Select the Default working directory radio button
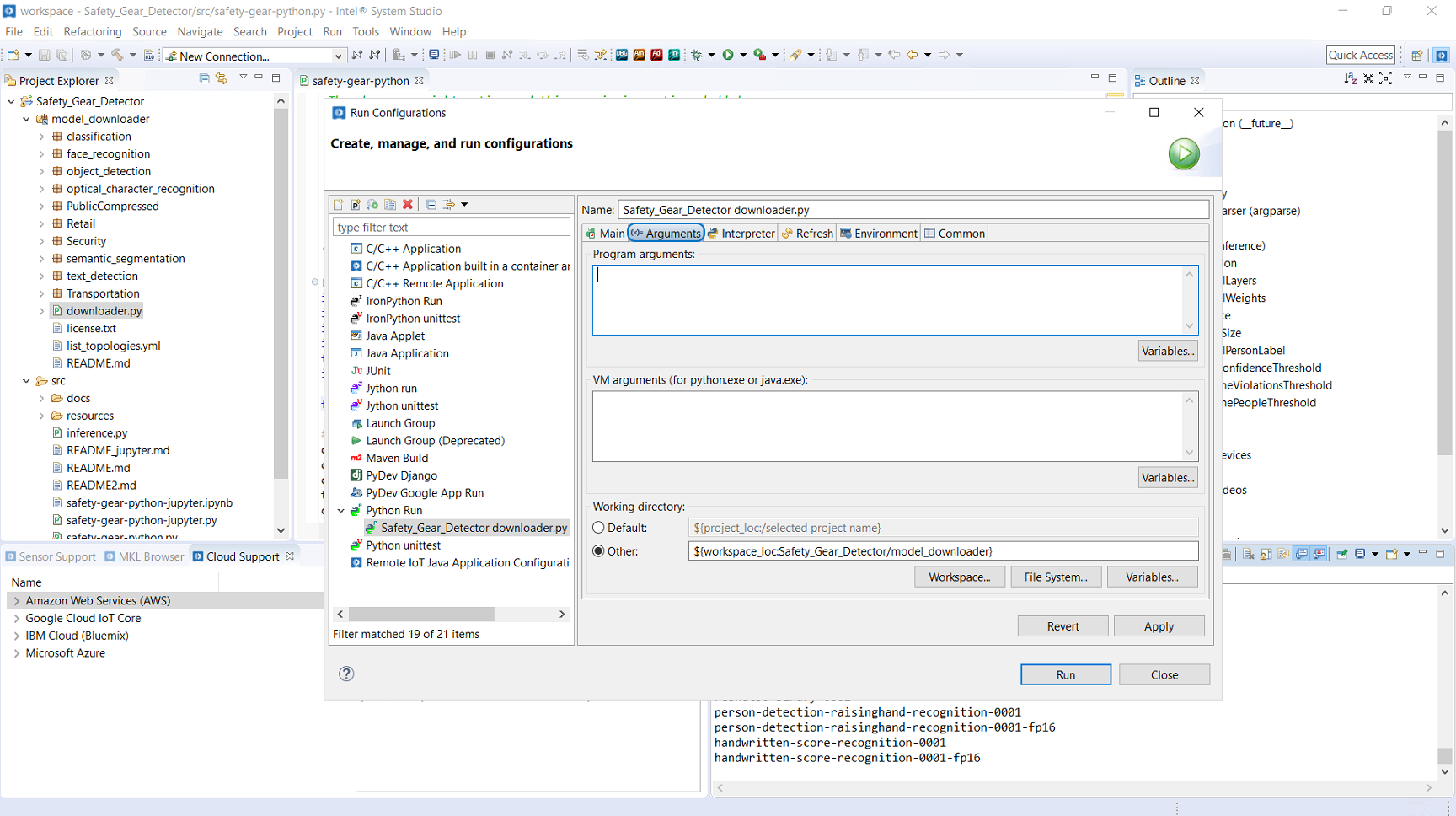The width and height of the screenshot is (1456, 816). point(598,528)
